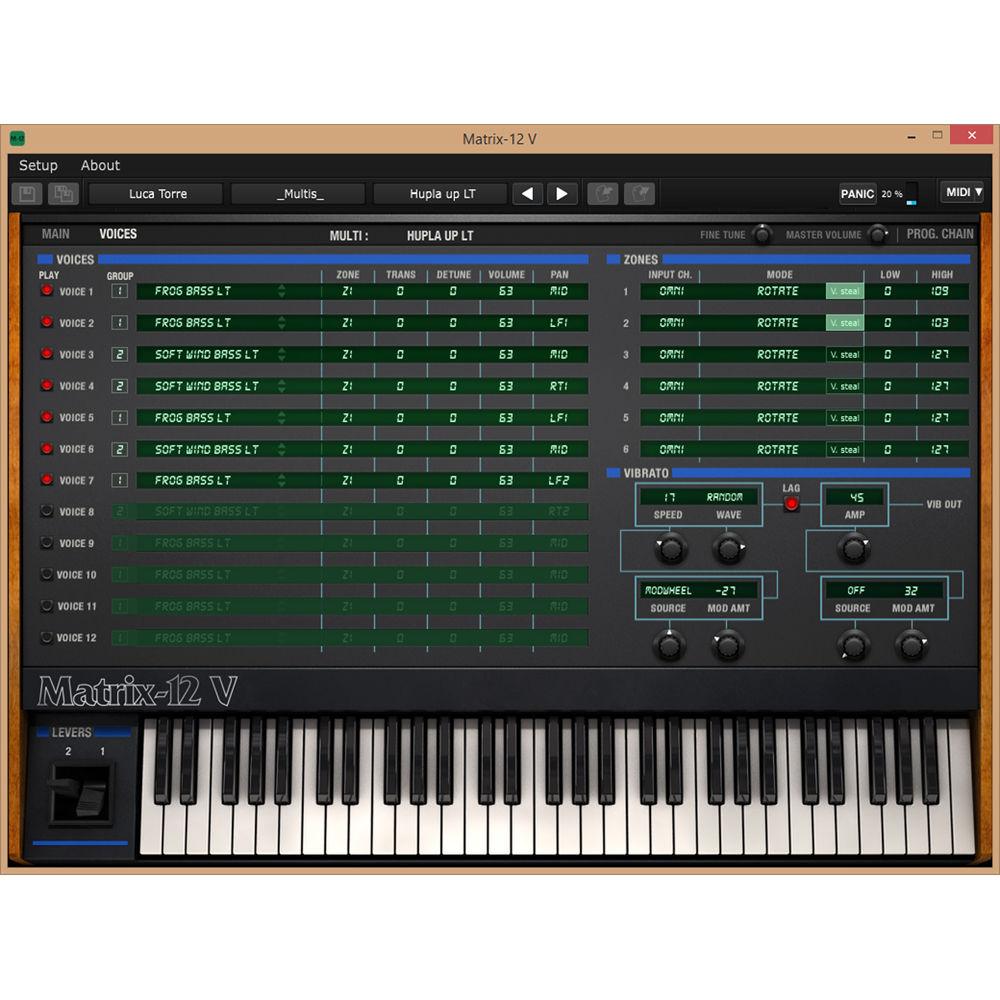Adjust the Master Volume knob
This screenshot has height=1000, width=1000.
tap(878, 233)
